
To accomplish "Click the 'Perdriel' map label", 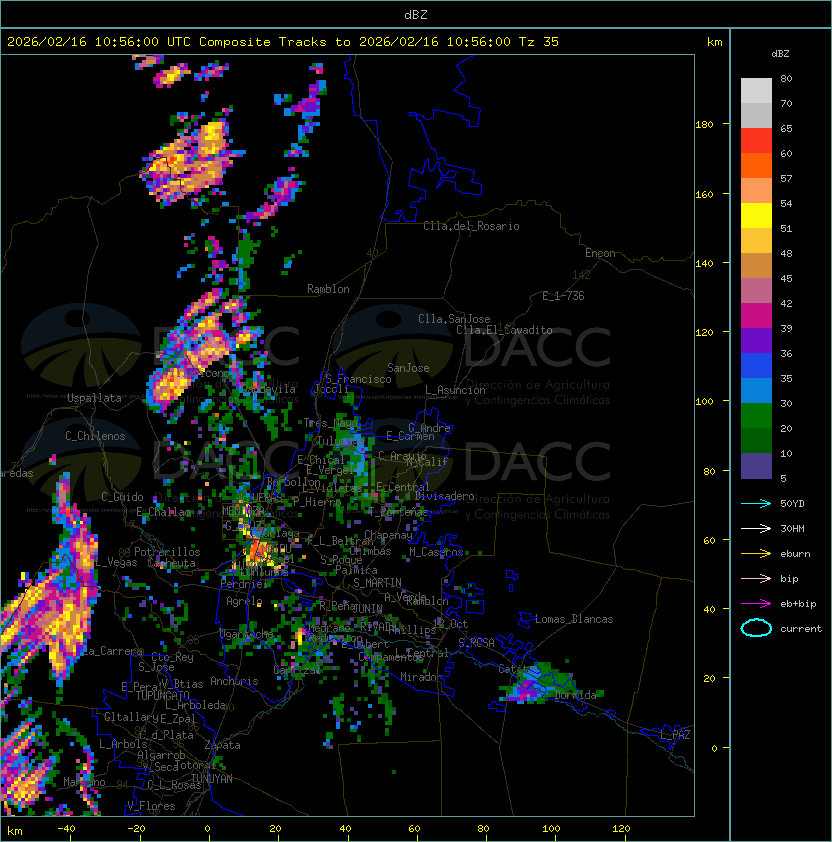I will (x=244, y=583).
